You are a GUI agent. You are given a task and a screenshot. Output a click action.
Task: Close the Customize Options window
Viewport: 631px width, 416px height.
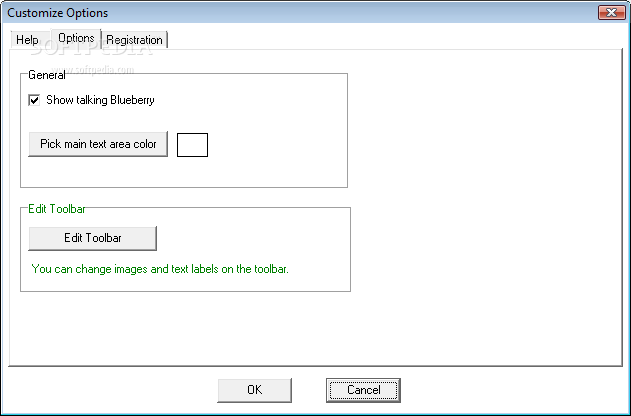[611, 12]
